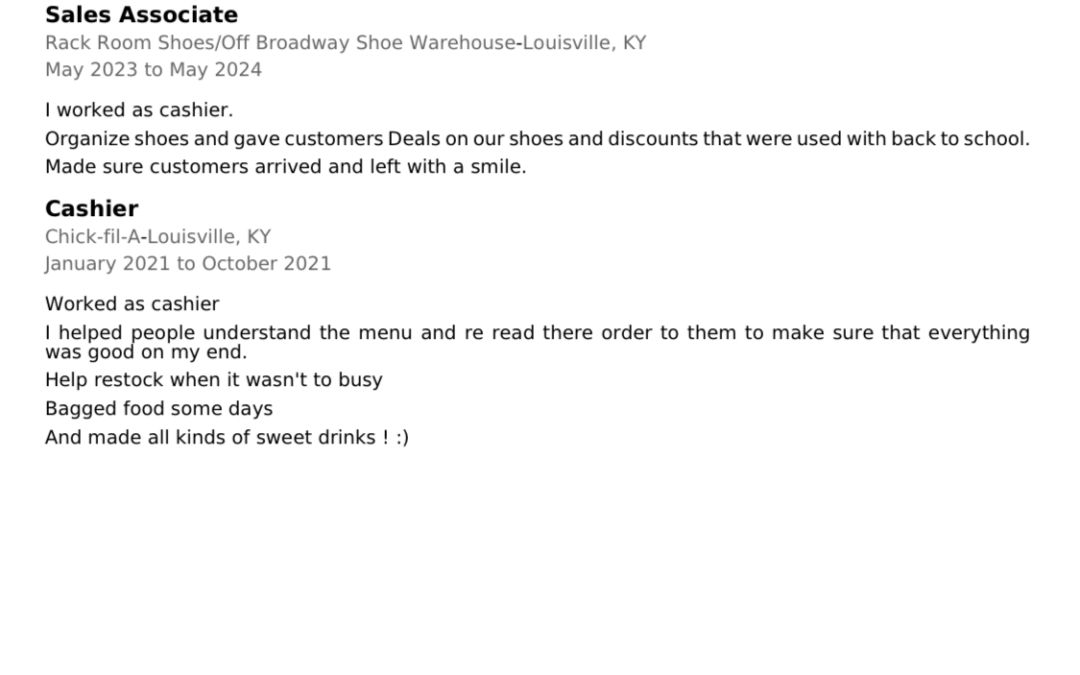1080x675 pixels.
Task: Select the January 2021 to October 2021 line
Action: click(187, 264)
